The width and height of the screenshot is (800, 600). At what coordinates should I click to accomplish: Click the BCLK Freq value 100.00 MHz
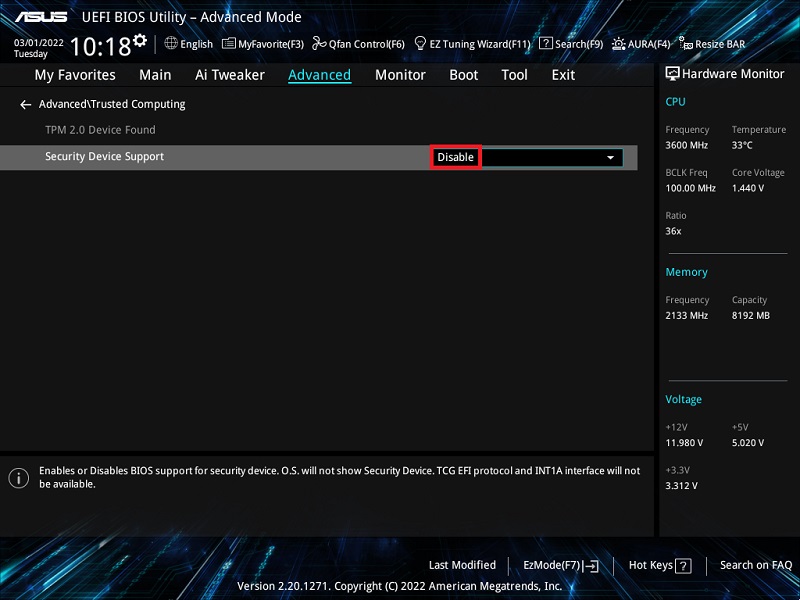(690, 188)
